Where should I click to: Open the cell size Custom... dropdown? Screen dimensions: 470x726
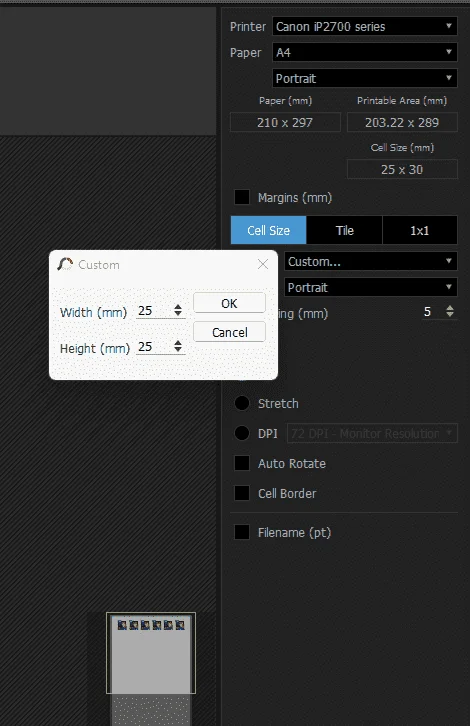[x=370, y=262]
